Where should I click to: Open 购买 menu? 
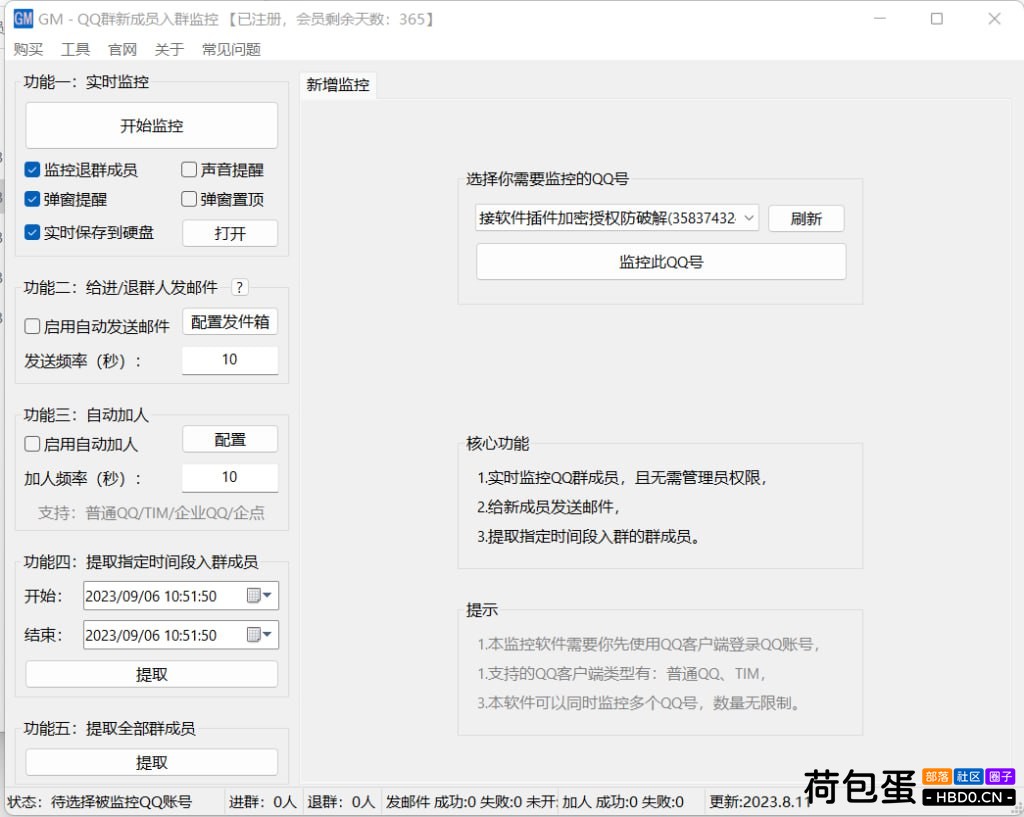28,50
